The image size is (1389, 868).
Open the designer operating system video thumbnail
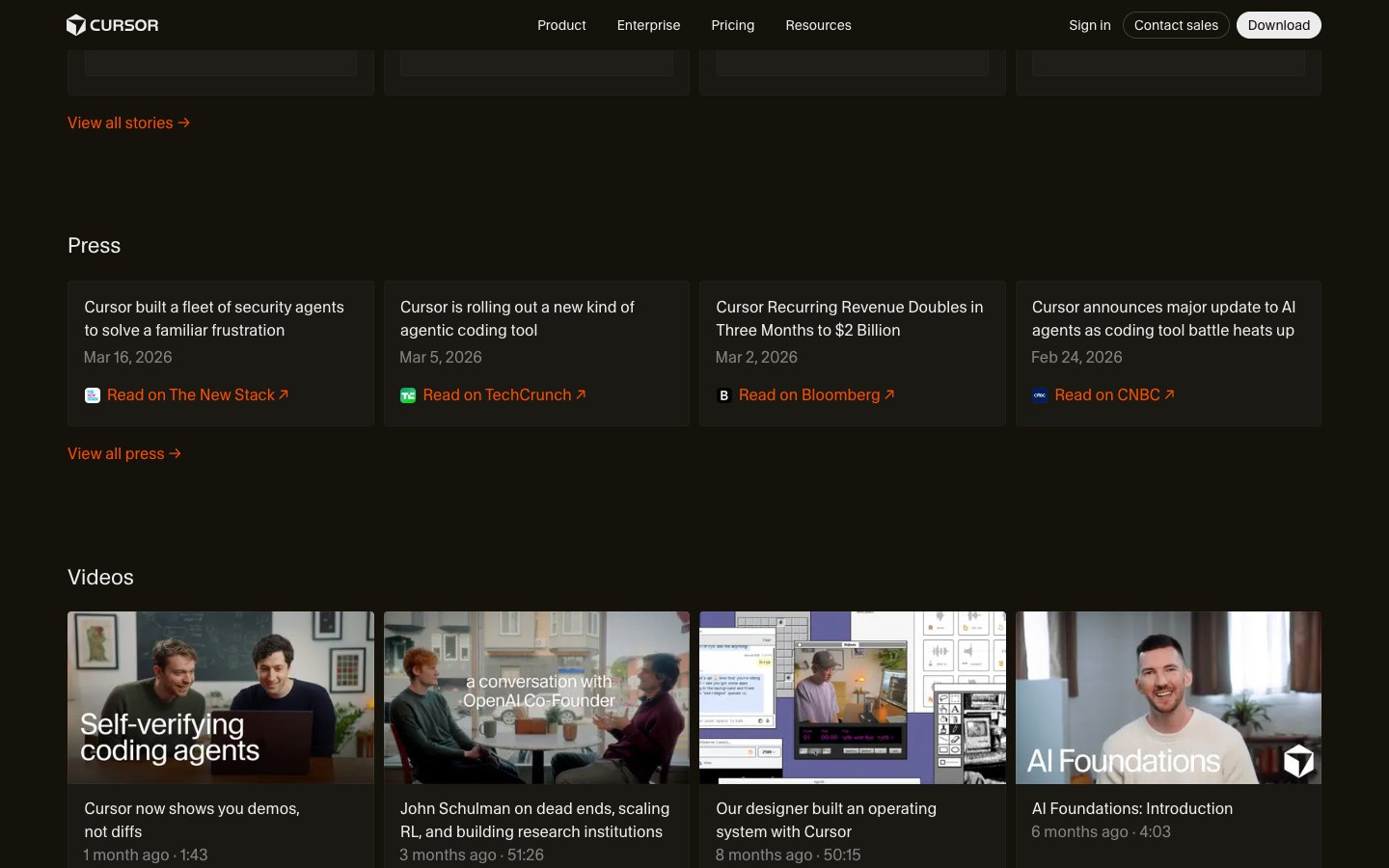point(852,697)
